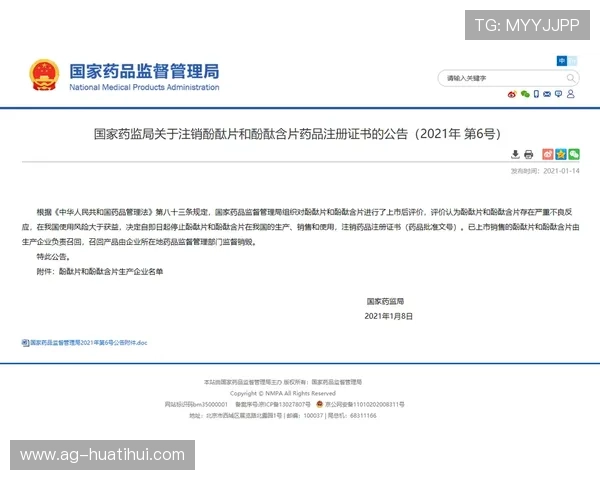Switch site language to Chinese (中)

coord(562,60)
